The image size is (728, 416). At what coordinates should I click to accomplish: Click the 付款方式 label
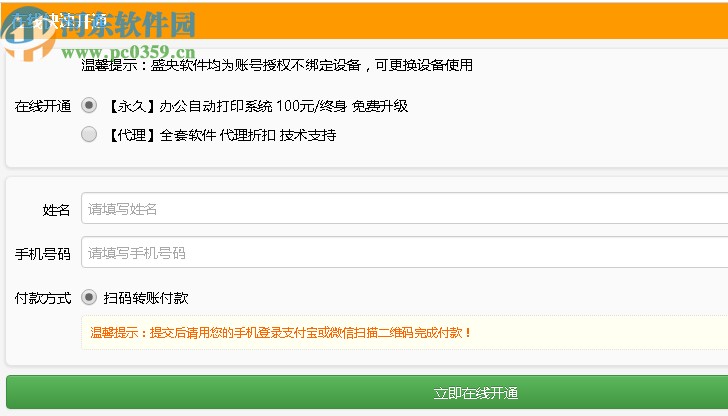point(43,298)
